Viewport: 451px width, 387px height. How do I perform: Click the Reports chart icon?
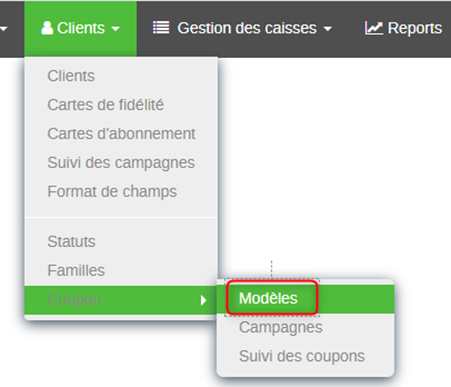pyautogui.click(x=374, y=28)
